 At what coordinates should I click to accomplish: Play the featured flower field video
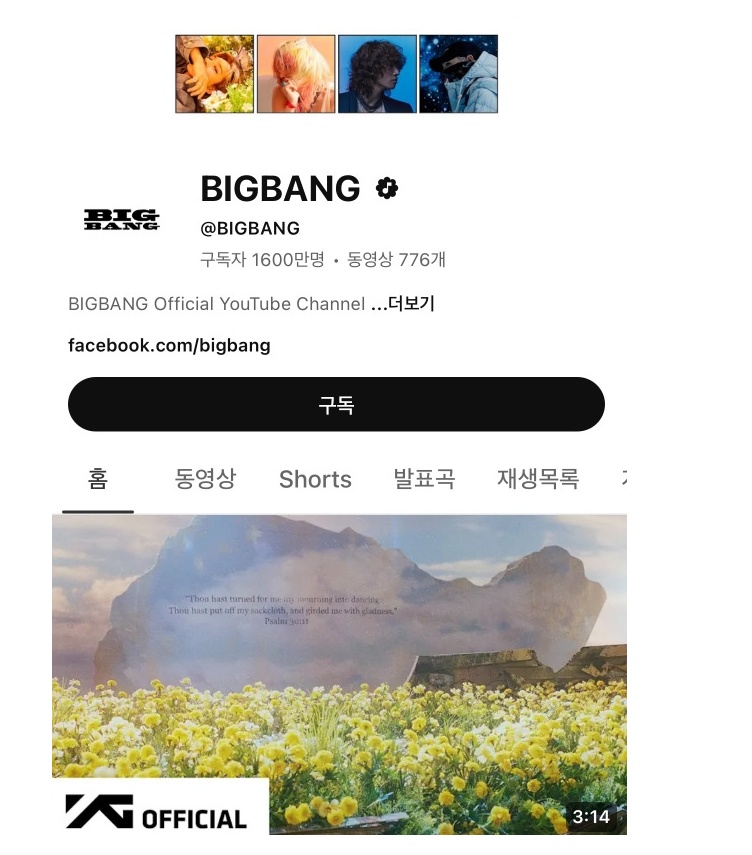tap(339, 675)
